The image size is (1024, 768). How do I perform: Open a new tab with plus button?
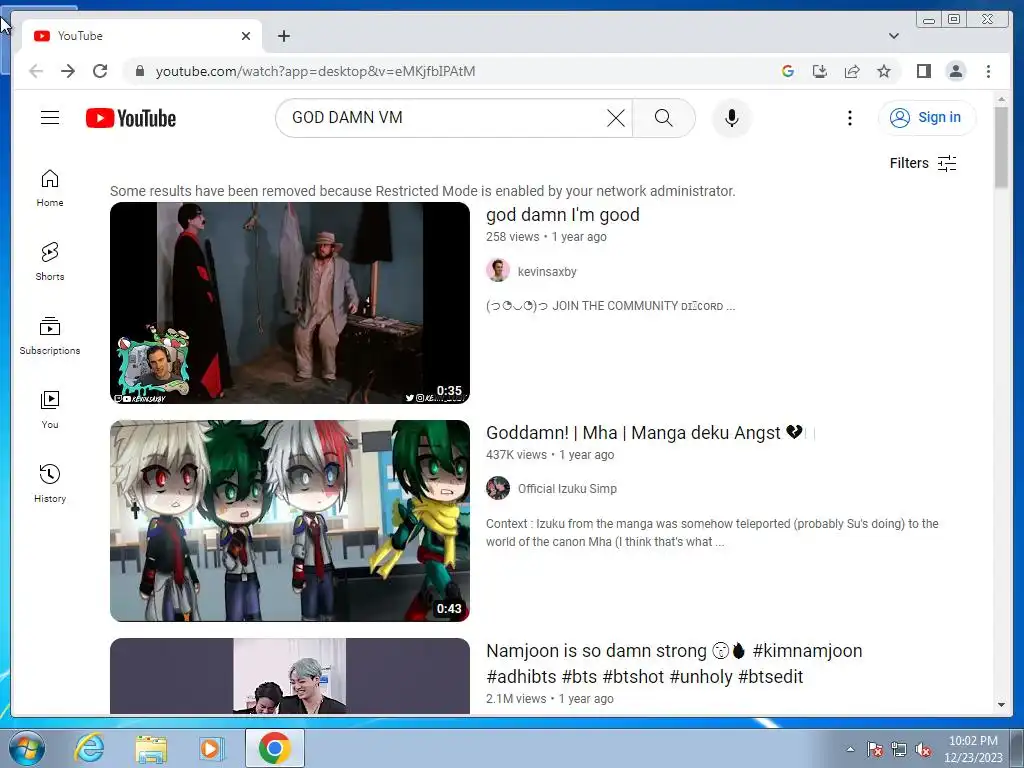point(283,36)
